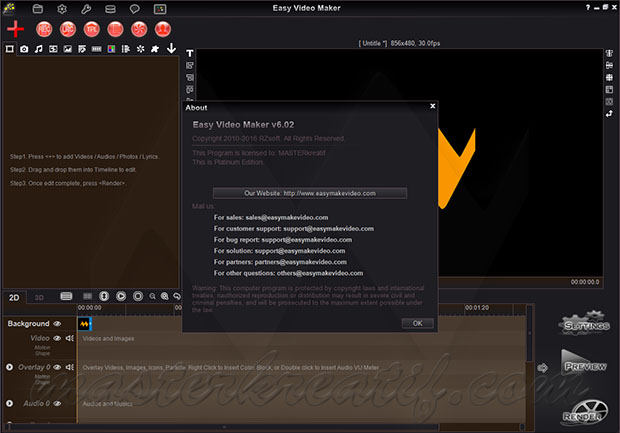
Task: Click the question mark help icon
Action: click(x=588, y=7)
